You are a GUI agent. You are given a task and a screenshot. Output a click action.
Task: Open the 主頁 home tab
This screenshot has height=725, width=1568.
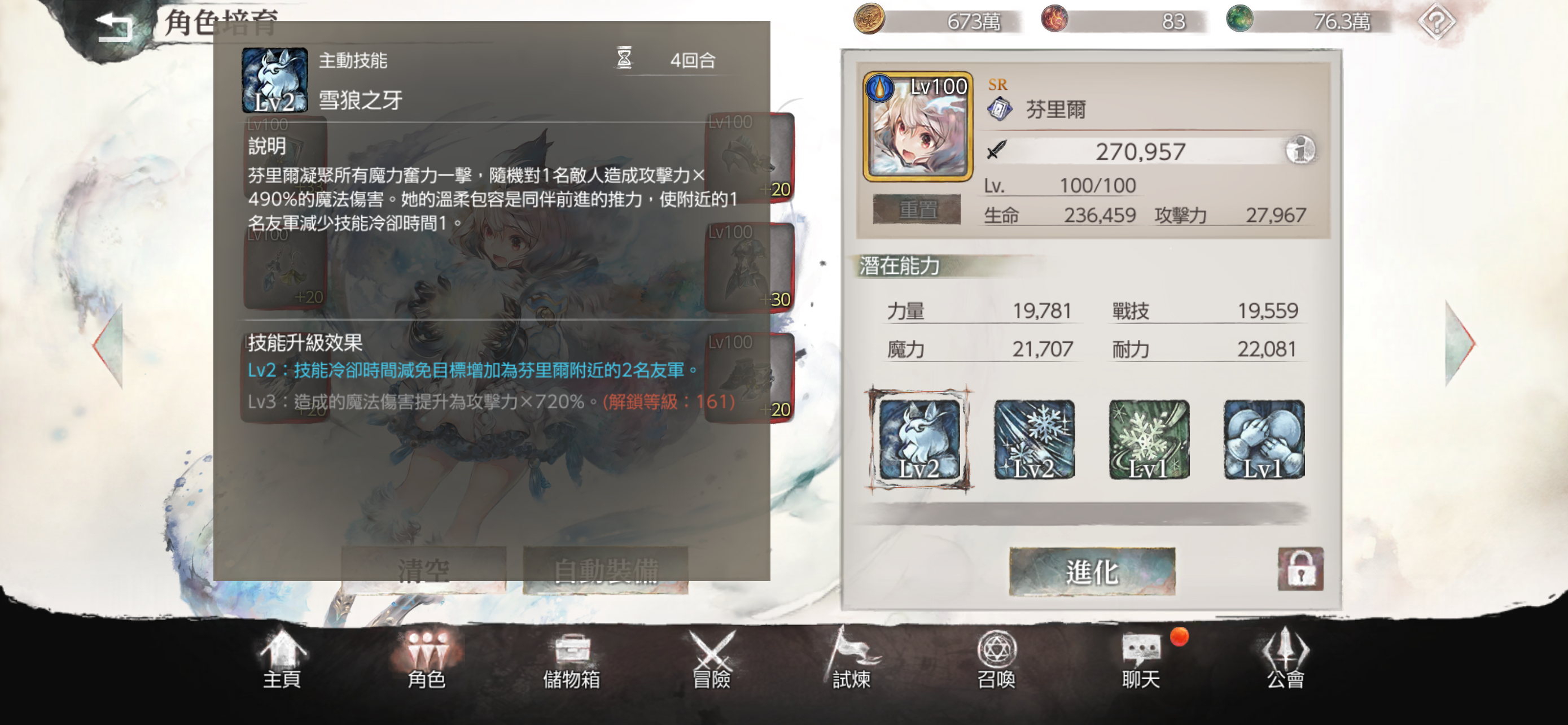[282, 660]
